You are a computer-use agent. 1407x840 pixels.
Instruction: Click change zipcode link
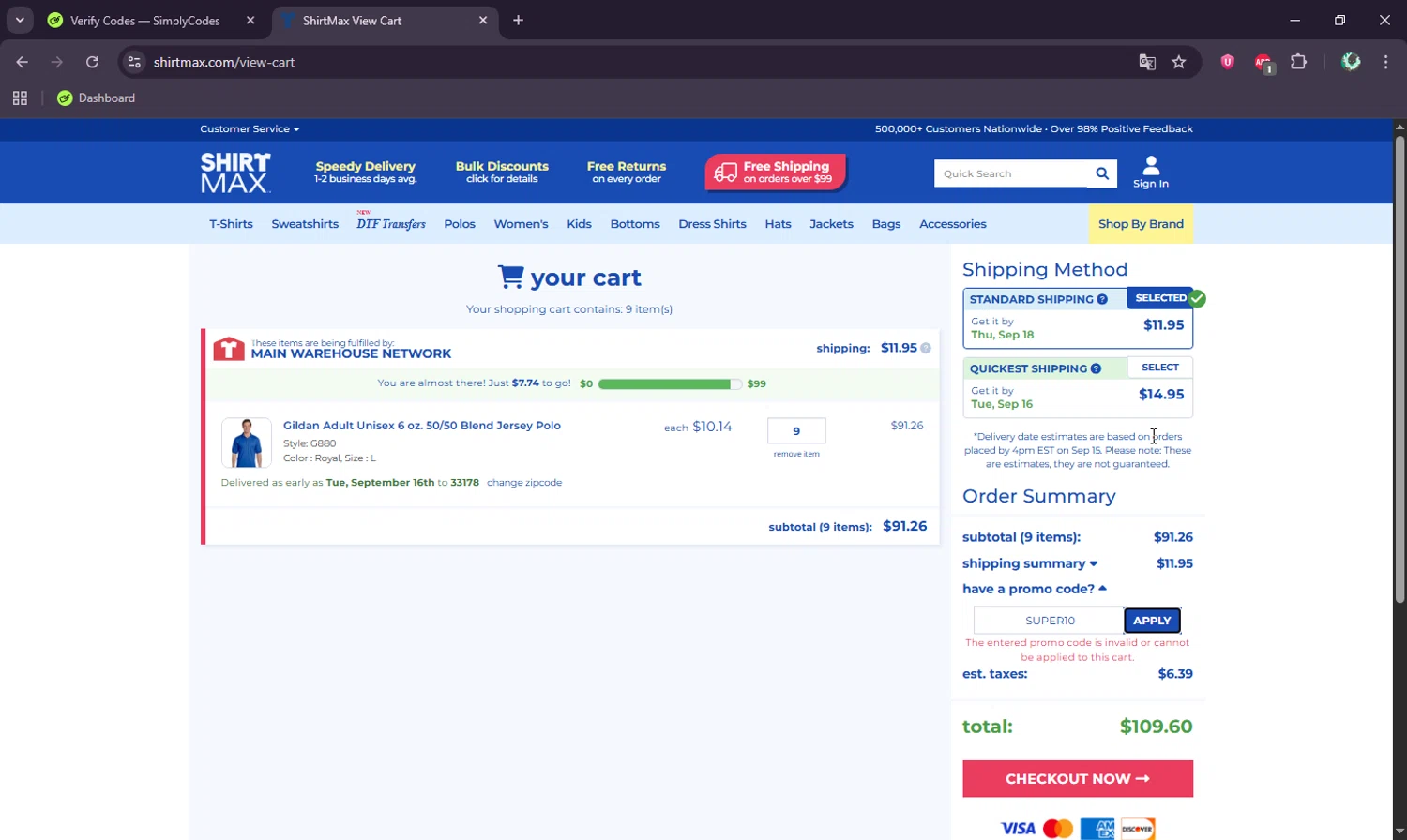pyautogui.click(x=524, y=483)
